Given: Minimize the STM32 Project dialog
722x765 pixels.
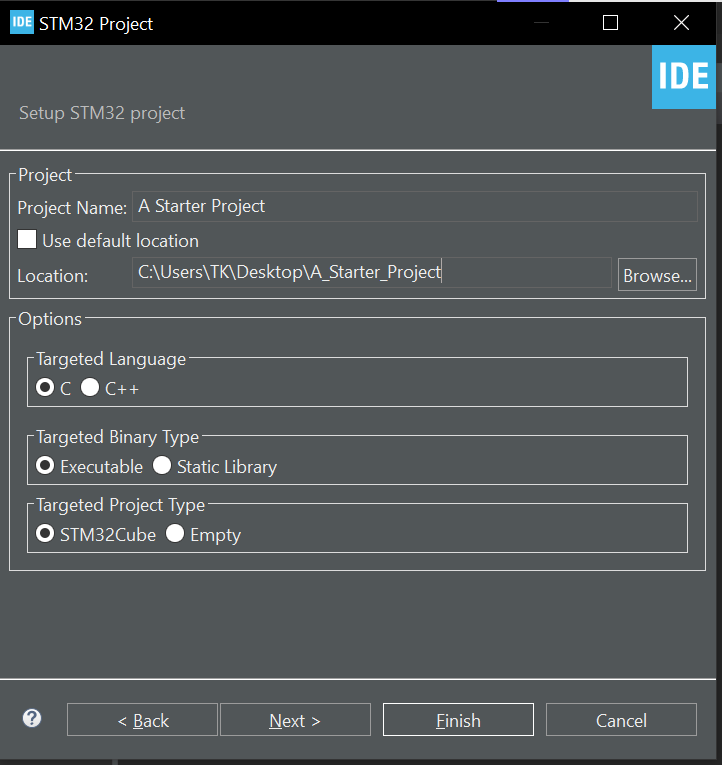Looking at the screenshot, I should [540, 23].
